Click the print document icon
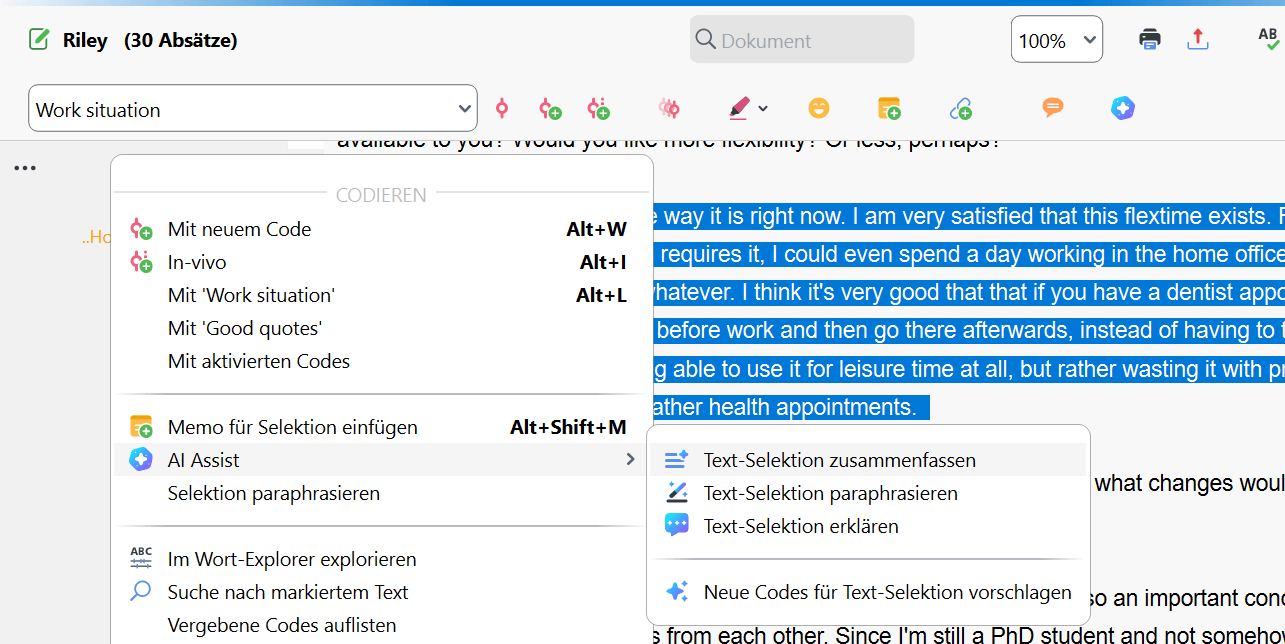1285x644 pixels. pyautogui.click(x=1150, y=39)
